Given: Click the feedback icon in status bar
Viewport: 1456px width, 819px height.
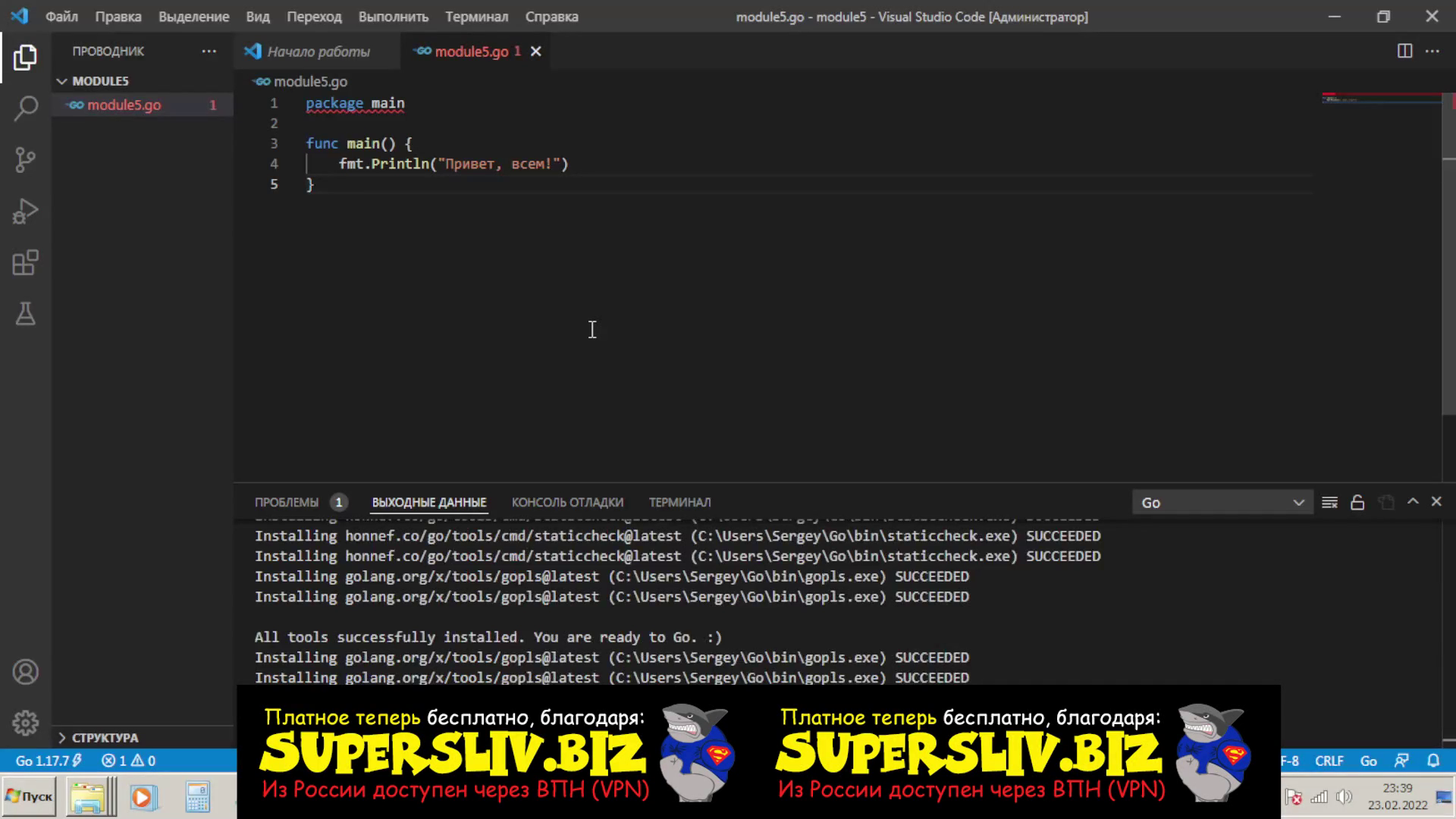Looking at the screenshot, I should click(x=1401, y=761).
